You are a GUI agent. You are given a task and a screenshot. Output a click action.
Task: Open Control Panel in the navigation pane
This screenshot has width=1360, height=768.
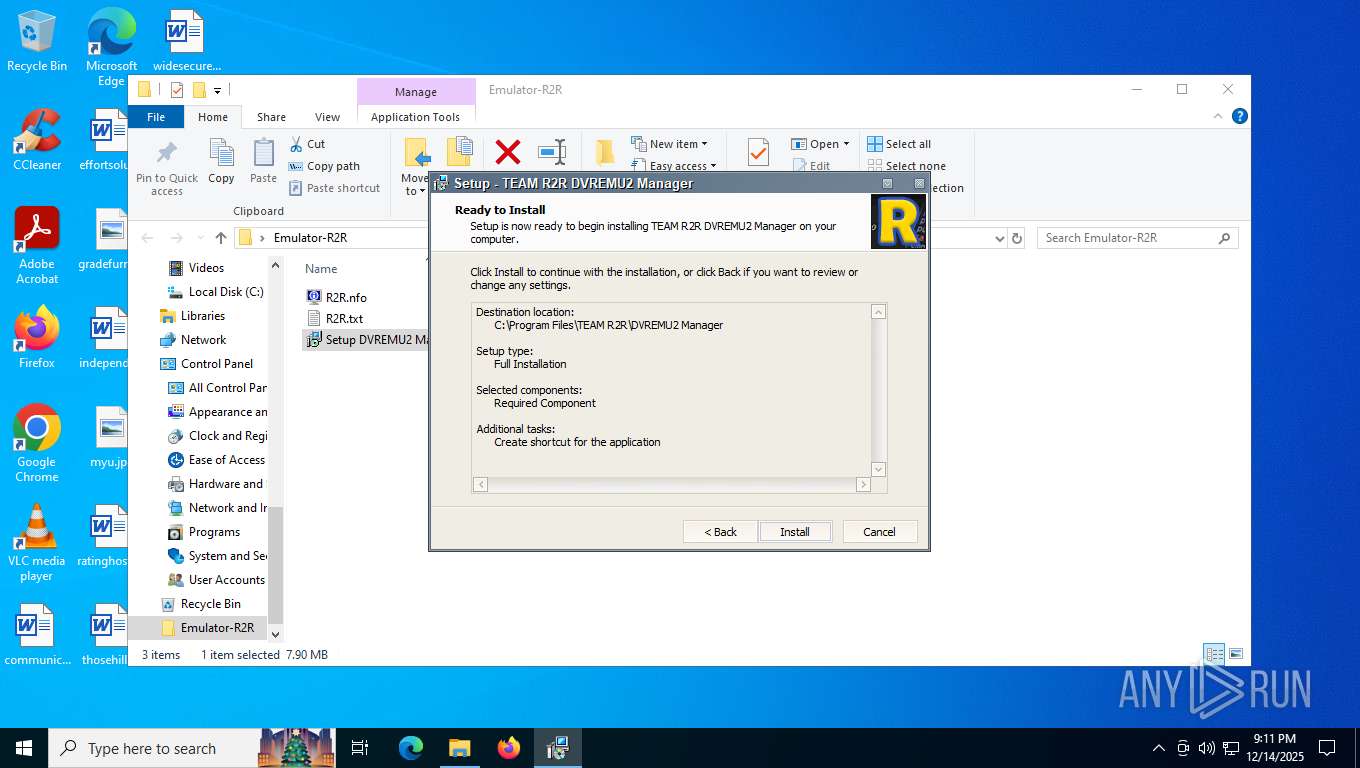pyautogui.click(x=206, y=364)
